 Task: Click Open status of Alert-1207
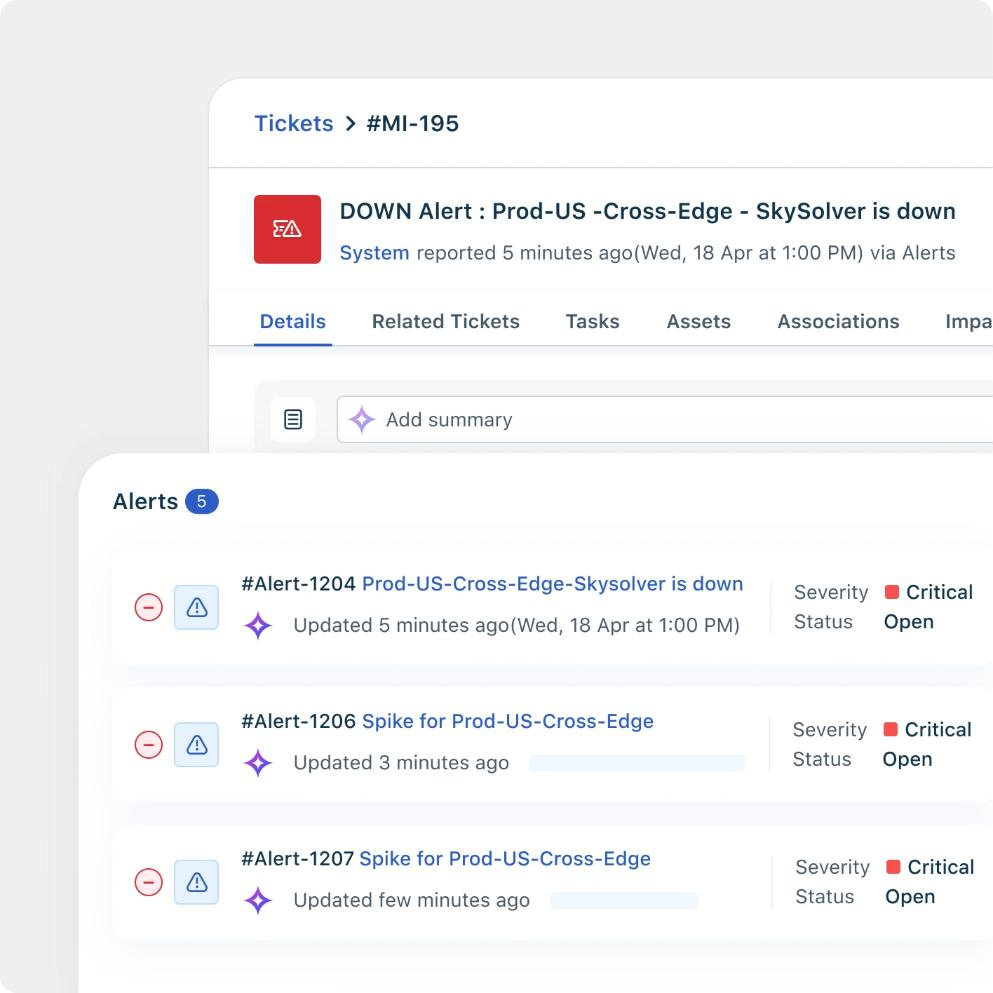910,897
